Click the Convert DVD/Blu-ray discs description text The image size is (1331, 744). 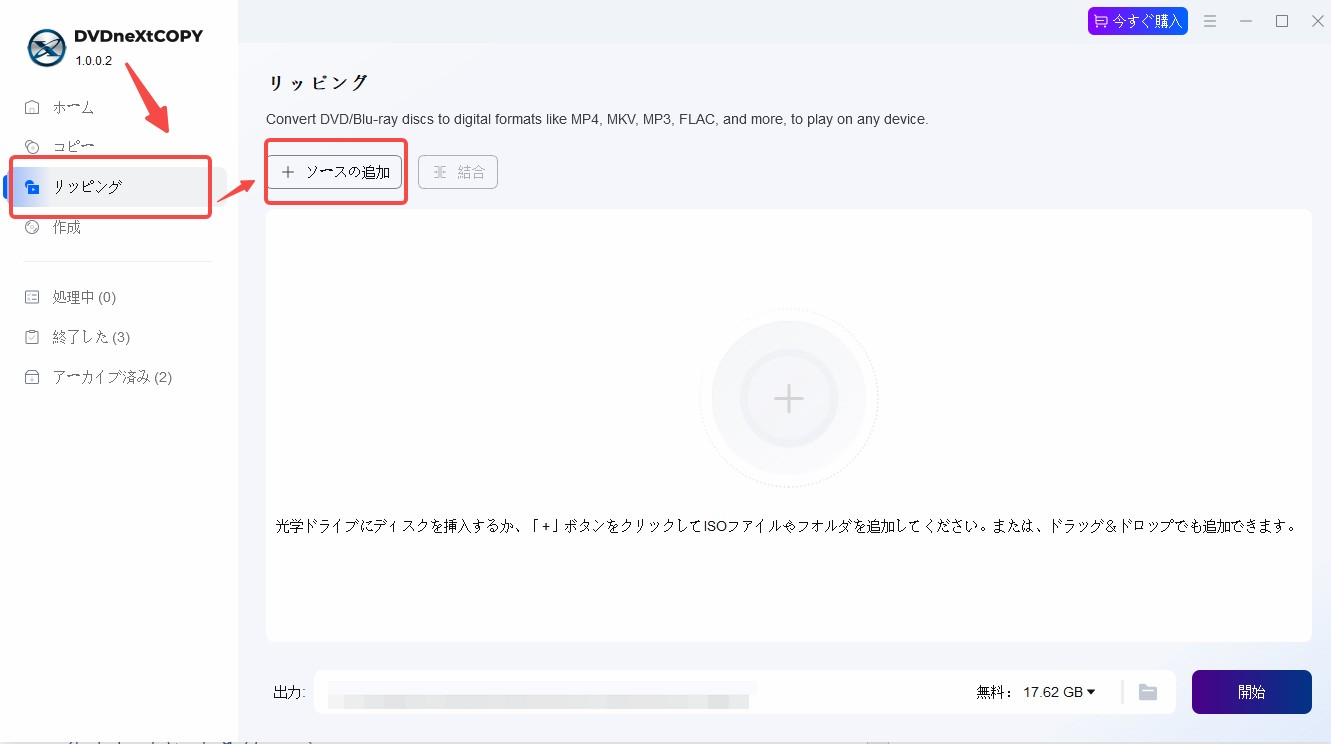[597, 119]
